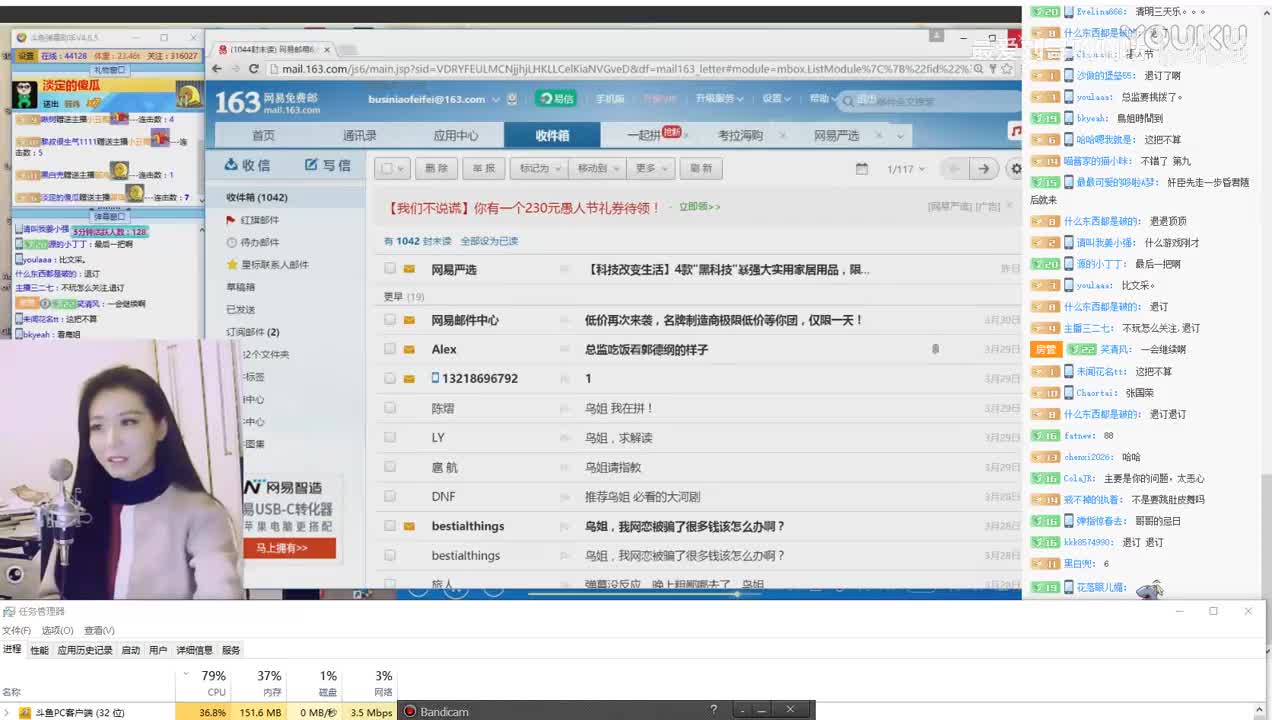Check the 网易邮件中心 email checkbox
The width and height of the screenshot is (1272, 720).
click(390, 320)
